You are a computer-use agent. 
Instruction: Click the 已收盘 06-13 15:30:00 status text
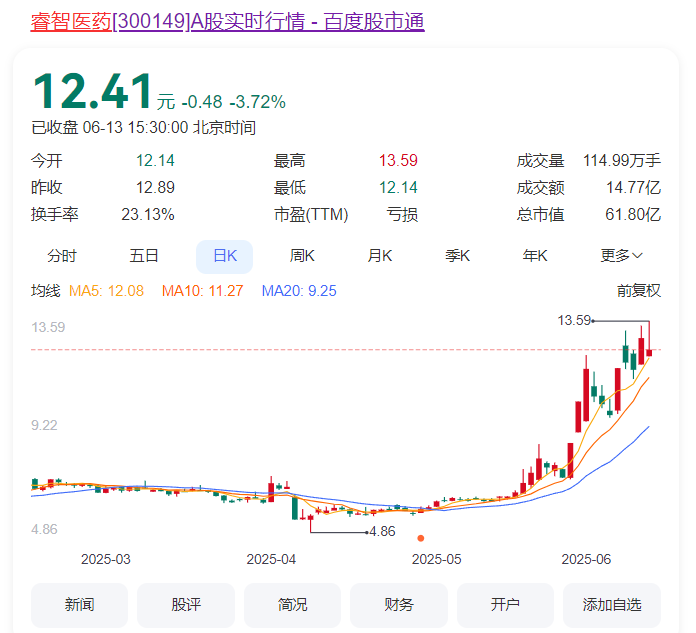(x=143, y=127)
